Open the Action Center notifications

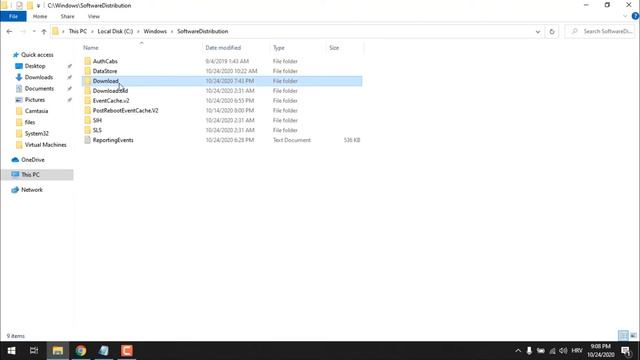[x=626, y=351]
